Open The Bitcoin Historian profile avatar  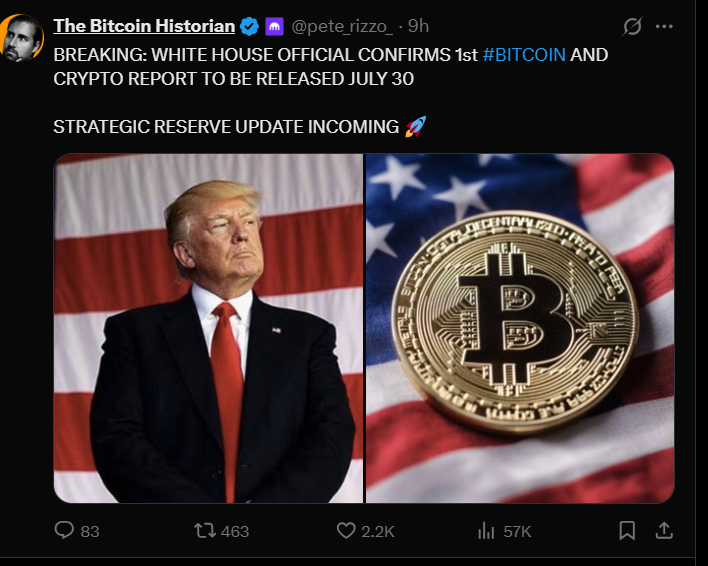pyautogui.click(x=21, y=38)
